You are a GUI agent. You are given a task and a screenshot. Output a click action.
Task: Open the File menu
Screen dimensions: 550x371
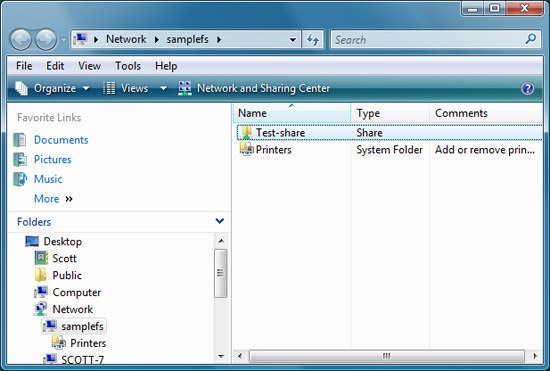[24, 66]
